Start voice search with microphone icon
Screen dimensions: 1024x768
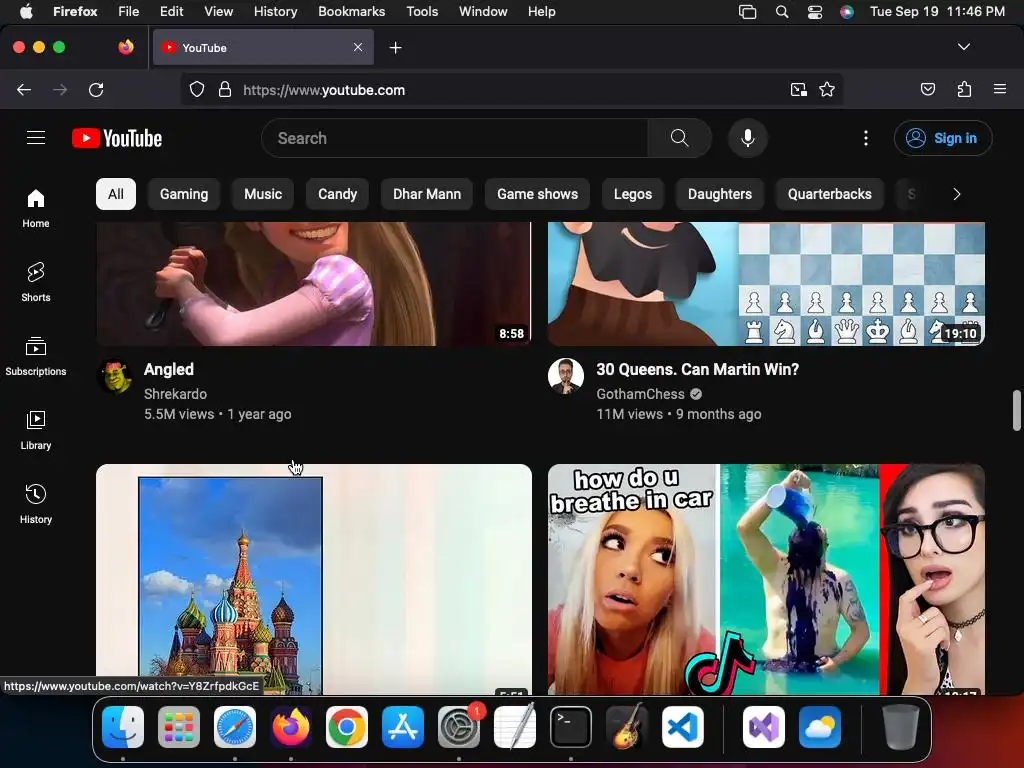tap(748, 138)
